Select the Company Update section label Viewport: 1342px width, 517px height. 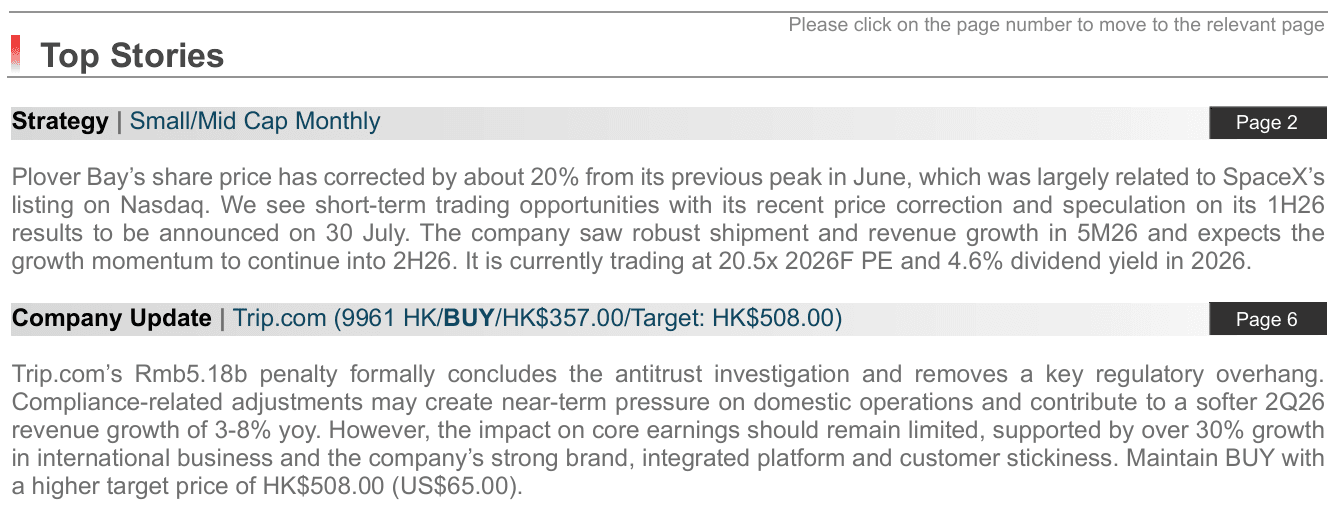[x=111, y=318]
